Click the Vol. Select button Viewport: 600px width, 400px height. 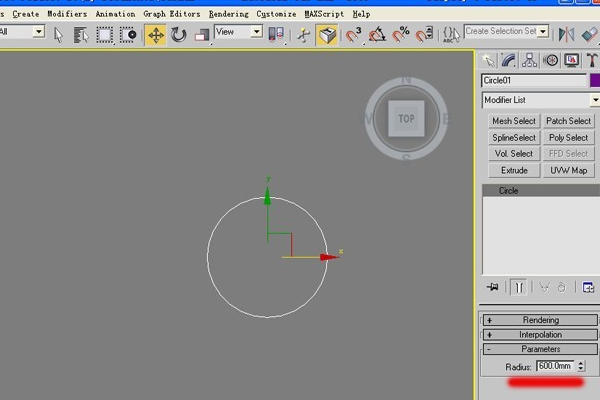pos(514,154)
